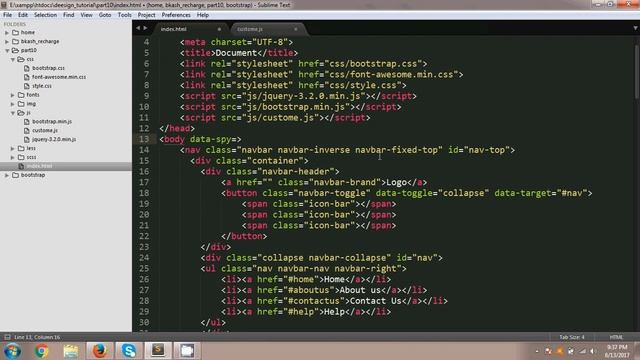Collapse the part10 folder arrow
The width and height of the screenshot is (640, 360).
[x=7, y=50]
